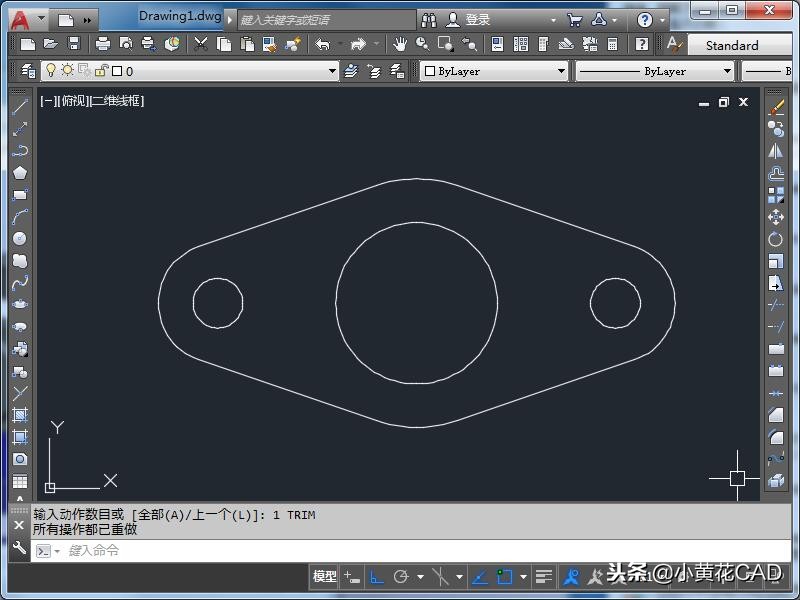Click the 模型 model space button

click(324, 577)
